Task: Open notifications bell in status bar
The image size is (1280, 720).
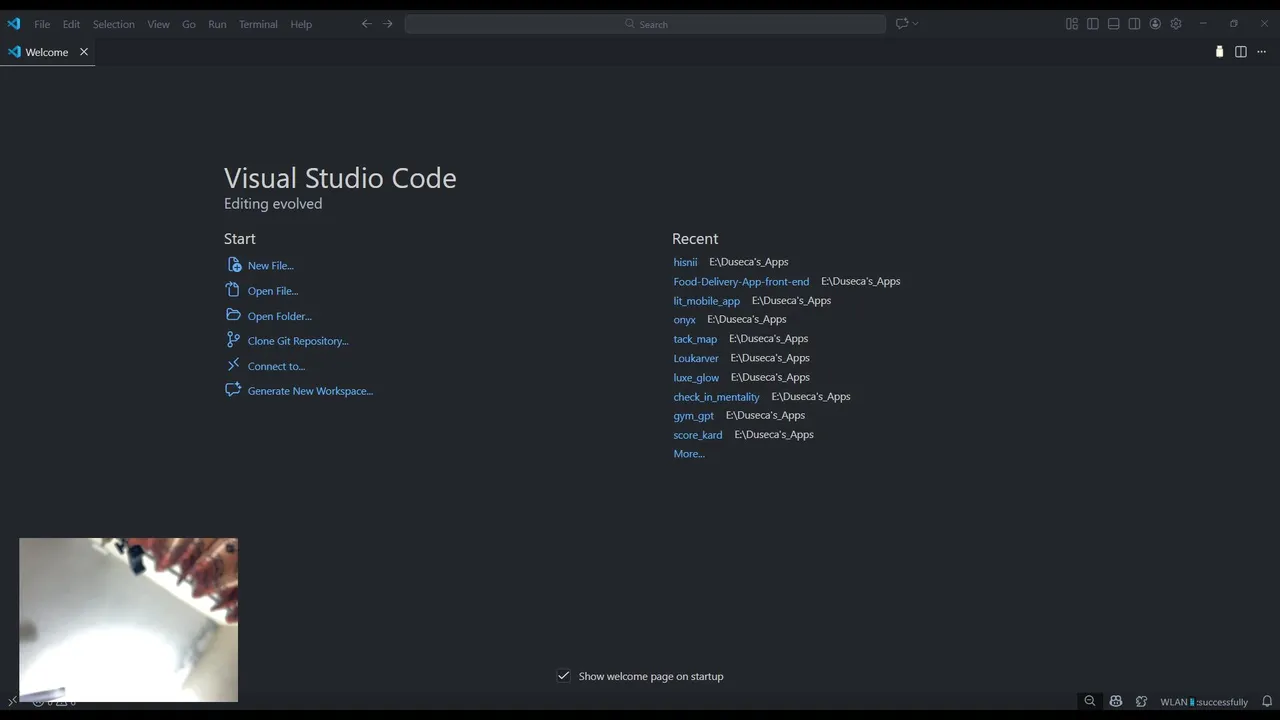Action: pyautogui.click(x=1267, y=701)
